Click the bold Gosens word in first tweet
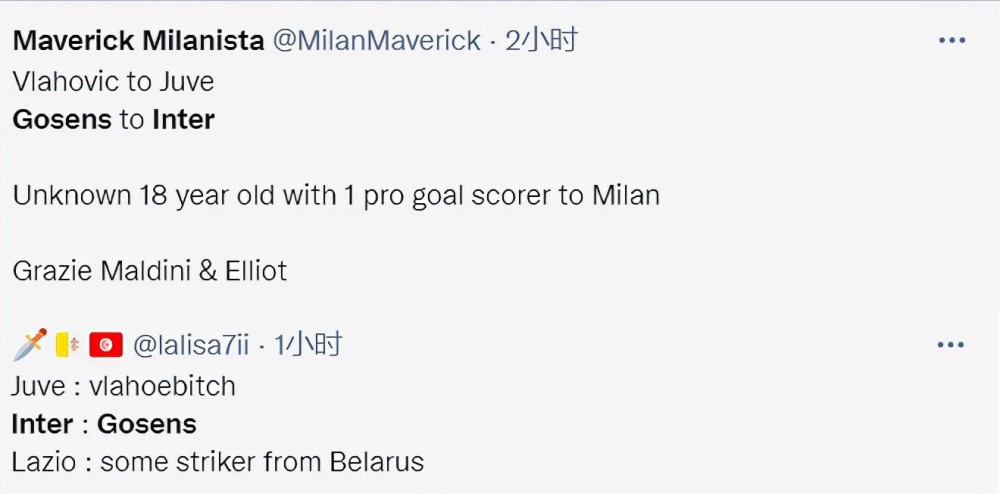Image resolution: width=1000 pixels, height=494 pixels. click(62, 119)
